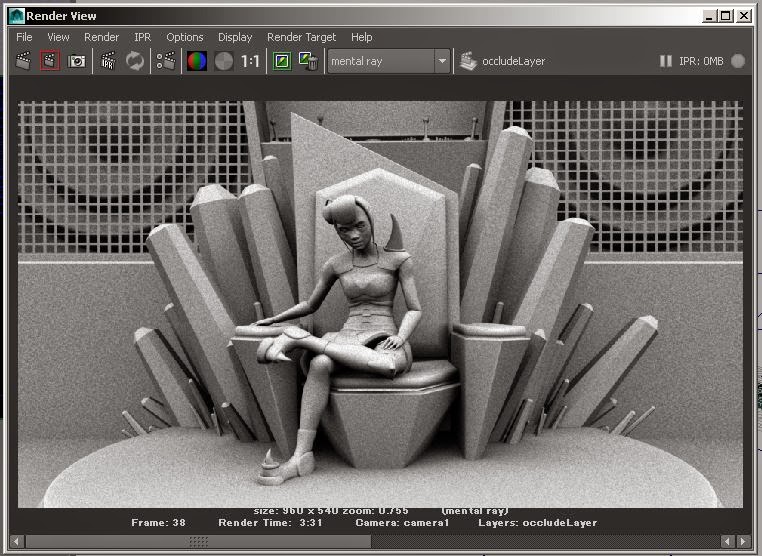The width and height of the screenshot is (762, 556).
Task: Pause IPR tuning with the pause icon
Action: click(x=666, y=61)
